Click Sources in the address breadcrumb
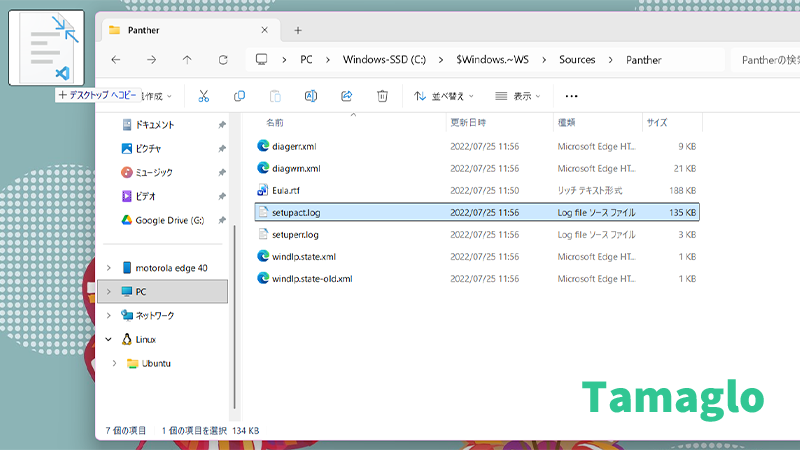The height and width of the screenshot is (450, 800). (577, 60)
